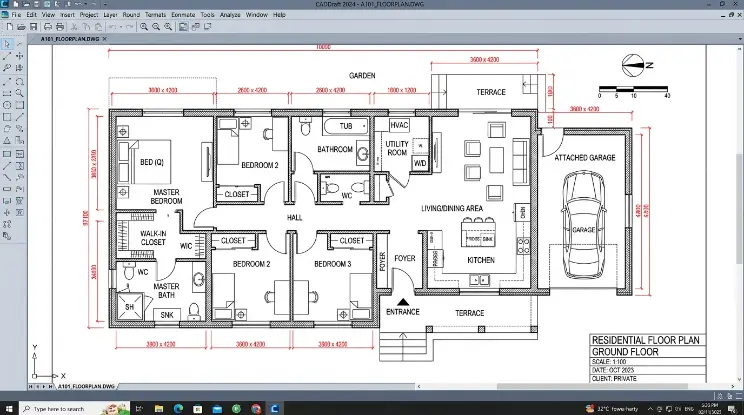The height and width of the screenshot is (415, 744).
Task: Open the notification center icon
Action: tap(732, 408)
